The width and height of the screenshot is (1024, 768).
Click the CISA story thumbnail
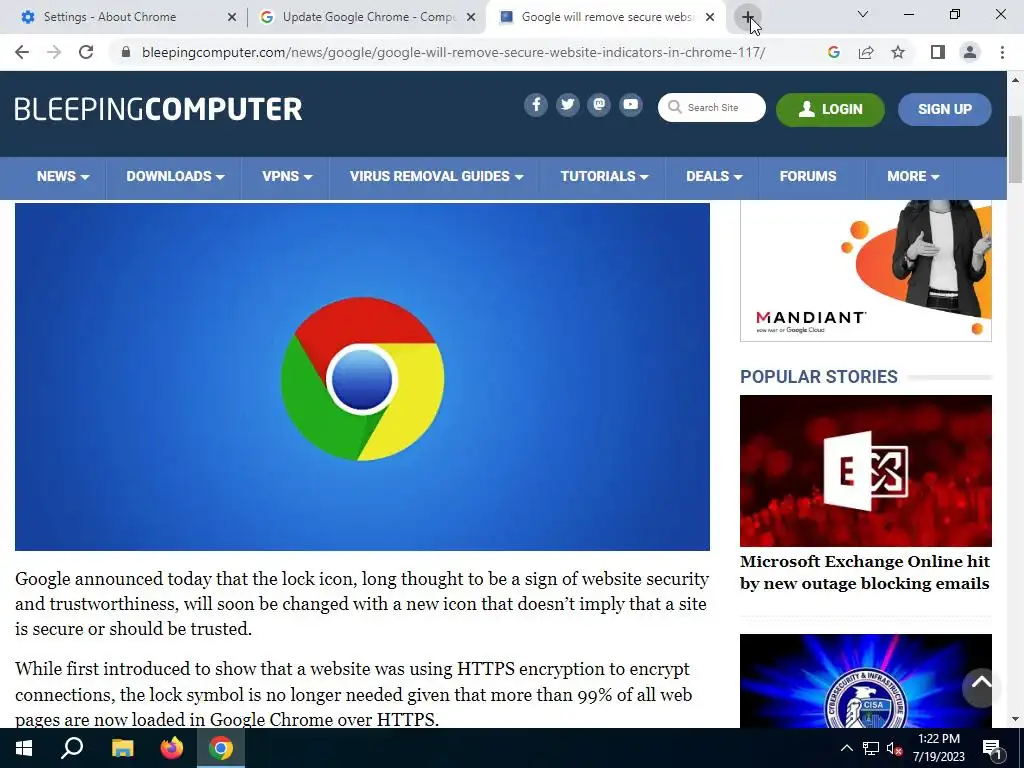(x=865, y=681)
